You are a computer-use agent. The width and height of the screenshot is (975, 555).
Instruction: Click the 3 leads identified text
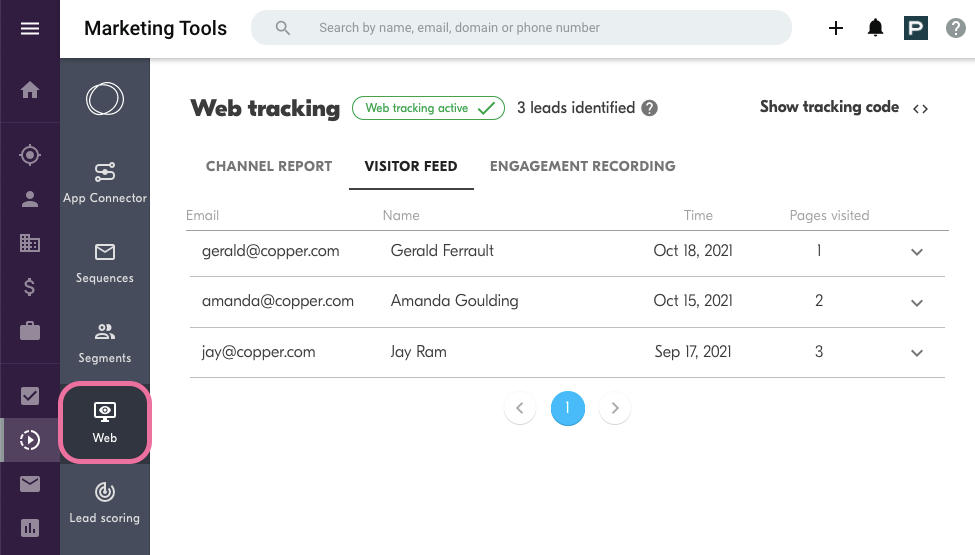(576, 108)
